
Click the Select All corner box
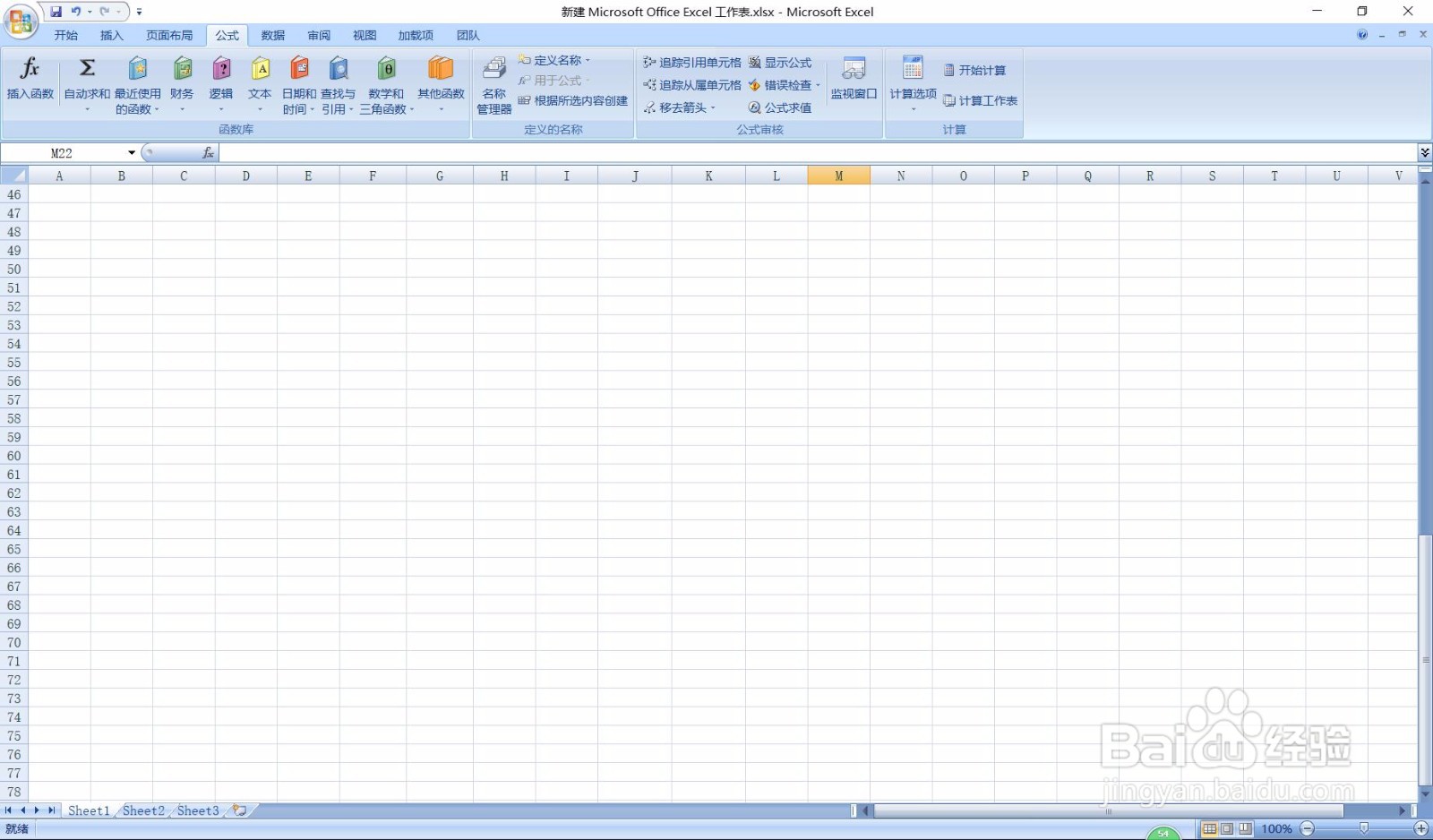[13, 176]
